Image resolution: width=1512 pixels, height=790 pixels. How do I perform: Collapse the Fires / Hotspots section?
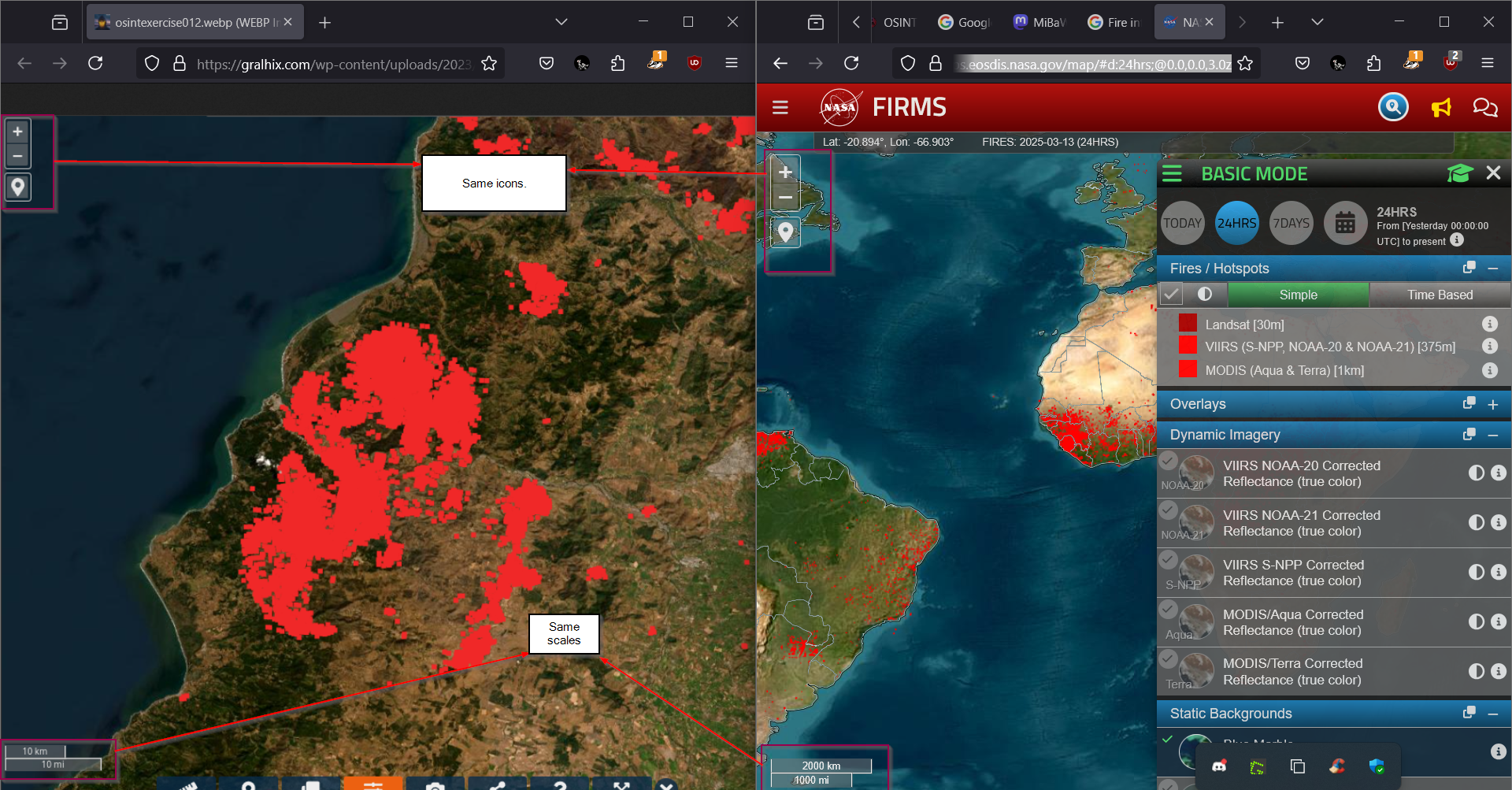(1492, 269)
